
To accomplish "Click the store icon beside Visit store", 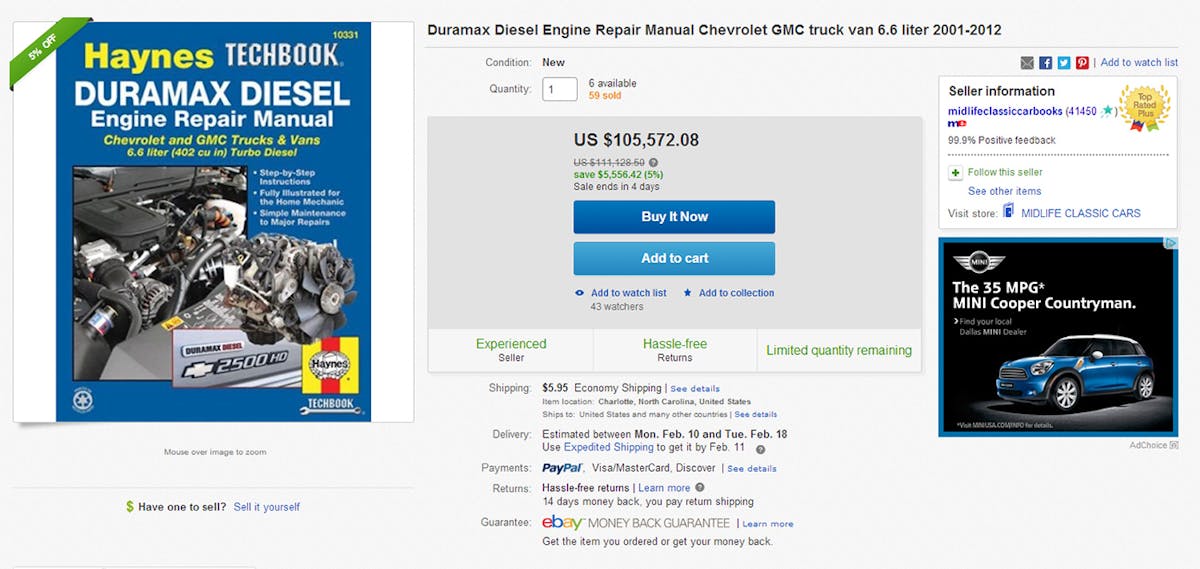I will click(x=1008, y=212).
